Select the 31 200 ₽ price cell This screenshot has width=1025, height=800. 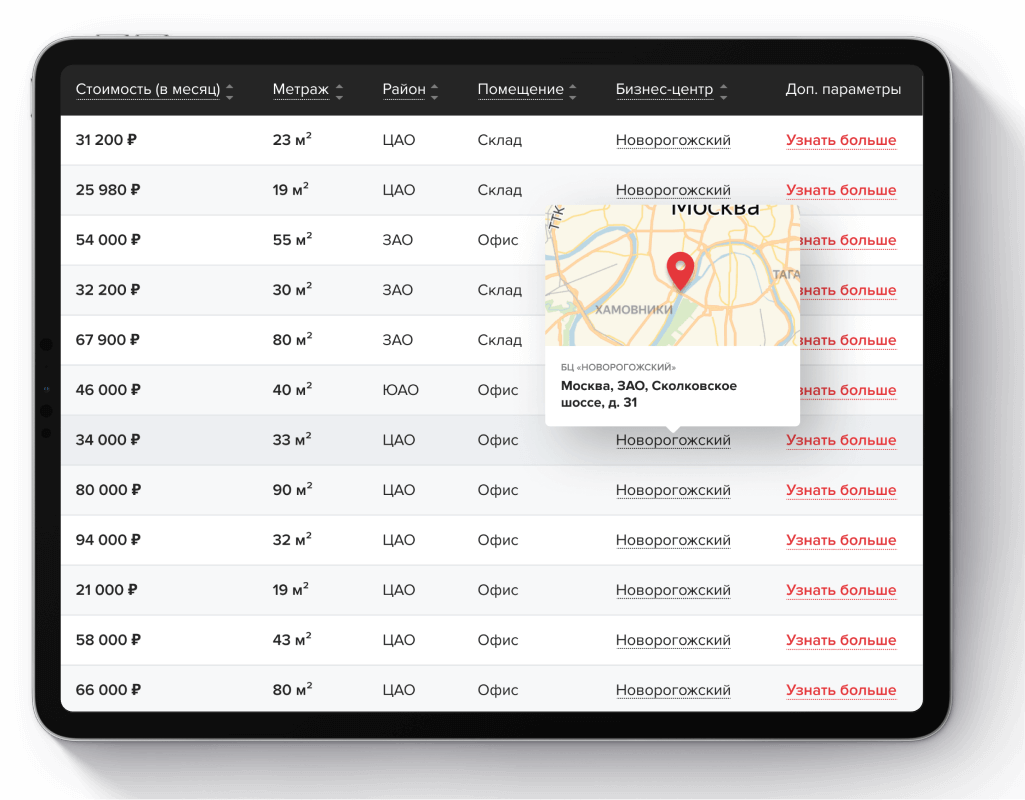tap(107, 140)
